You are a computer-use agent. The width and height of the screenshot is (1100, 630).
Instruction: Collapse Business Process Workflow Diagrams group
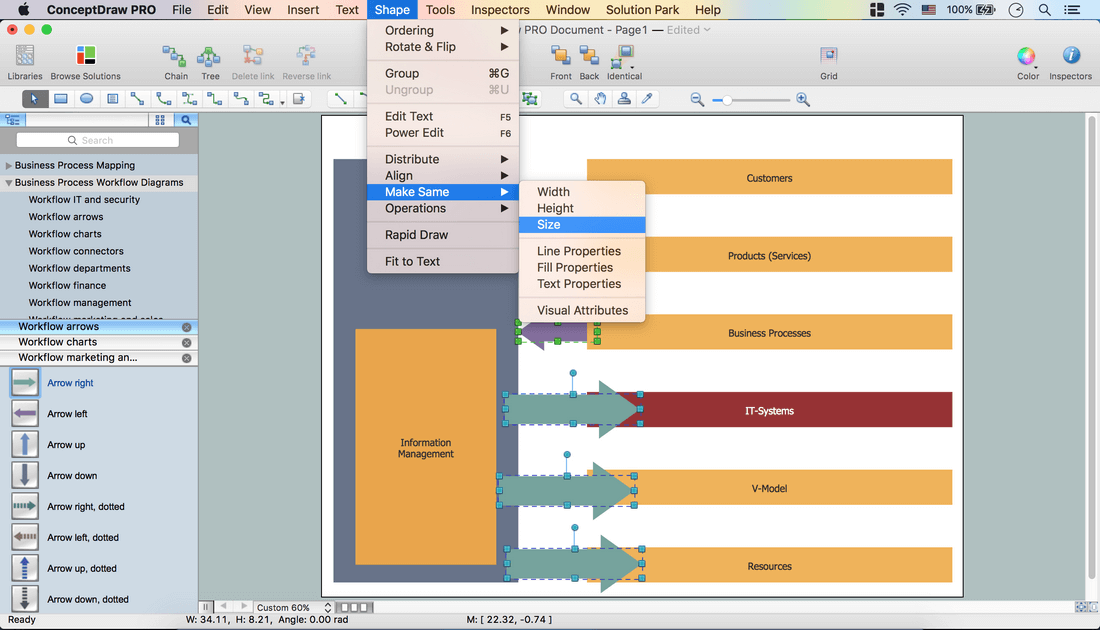coord(8,182)
